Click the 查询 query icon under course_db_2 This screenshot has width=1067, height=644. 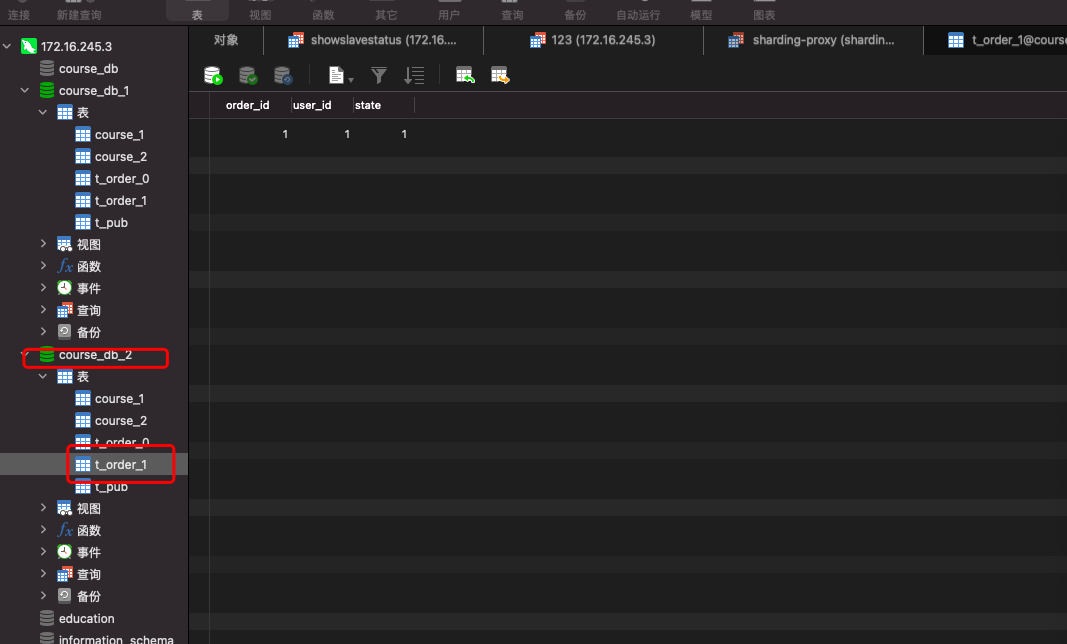pyautogui.click(x=65, y=574)
